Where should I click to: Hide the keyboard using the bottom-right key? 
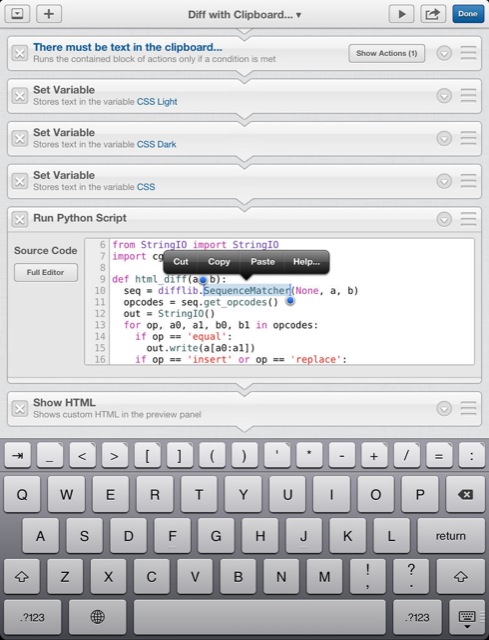pos(467,618)
